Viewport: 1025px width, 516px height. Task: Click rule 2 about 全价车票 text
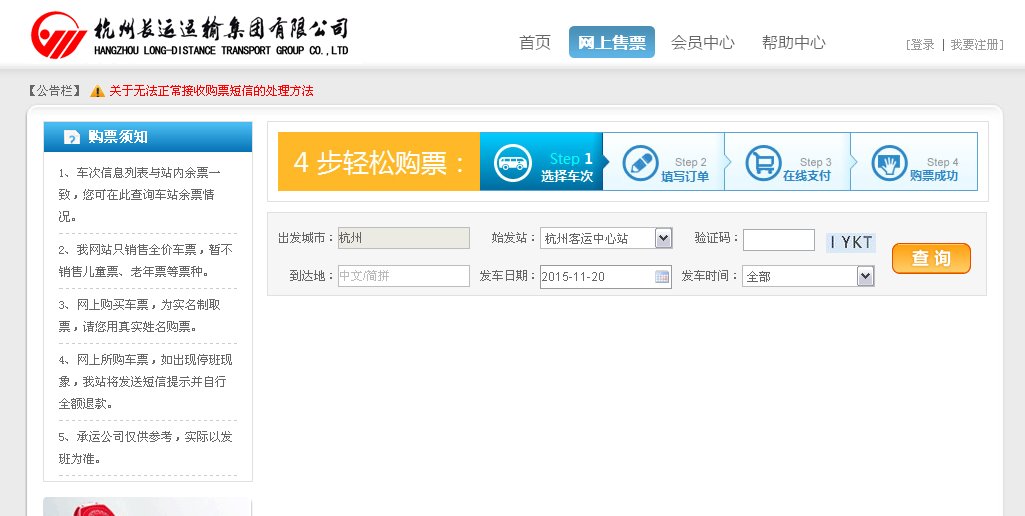pos(145,260)
